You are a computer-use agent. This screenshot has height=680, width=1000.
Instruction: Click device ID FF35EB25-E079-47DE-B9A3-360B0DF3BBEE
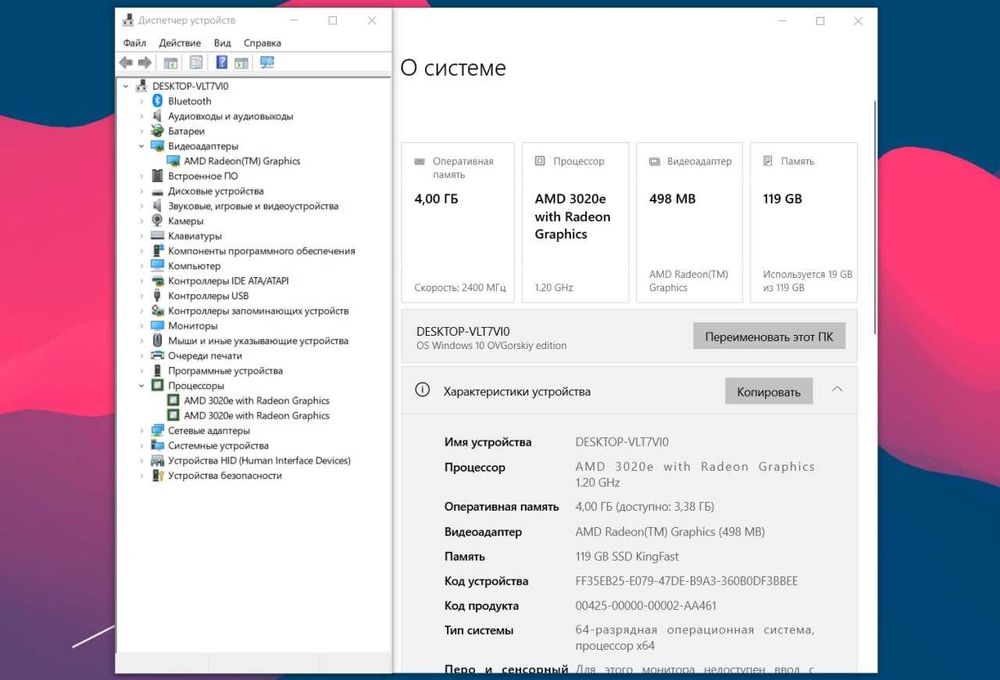pyautogui.click(x=686, y=581)
